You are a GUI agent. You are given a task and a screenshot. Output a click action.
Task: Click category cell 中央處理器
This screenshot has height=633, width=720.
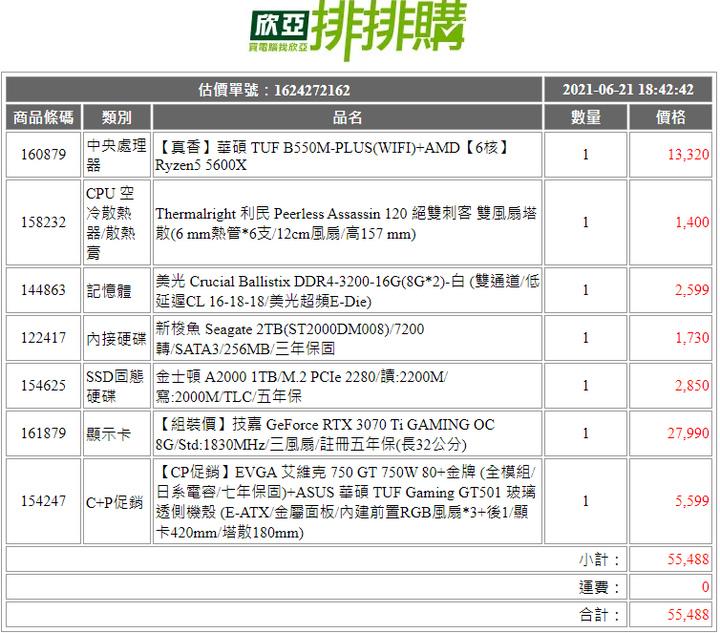[117, 155]
